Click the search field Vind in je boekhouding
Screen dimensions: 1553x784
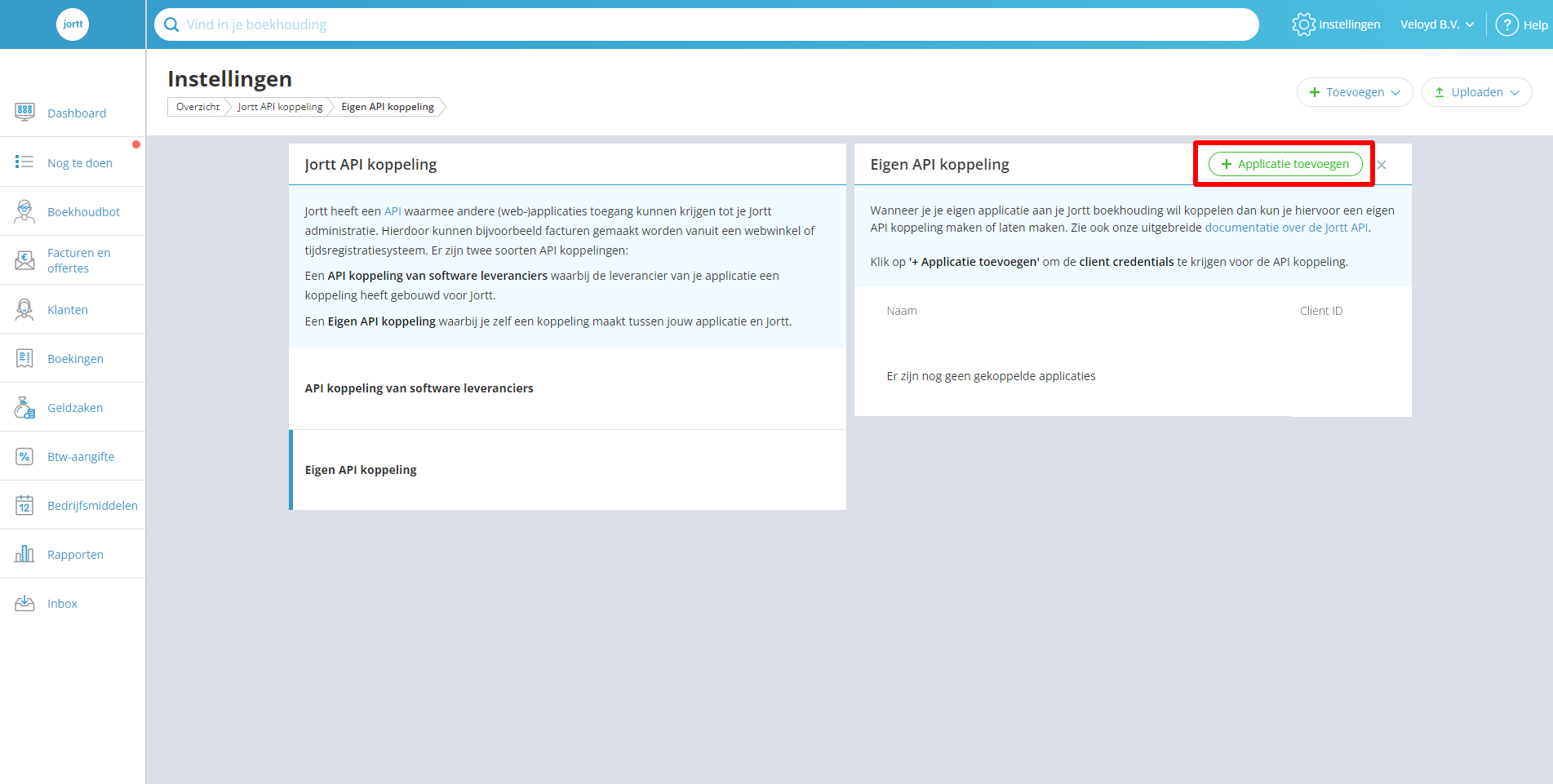pos(706,24)
